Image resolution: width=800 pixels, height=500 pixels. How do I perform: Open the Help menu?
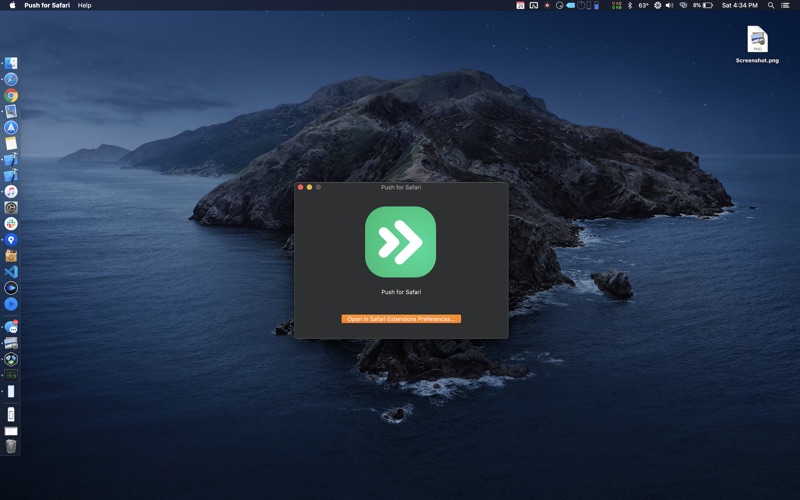[85, 5]
